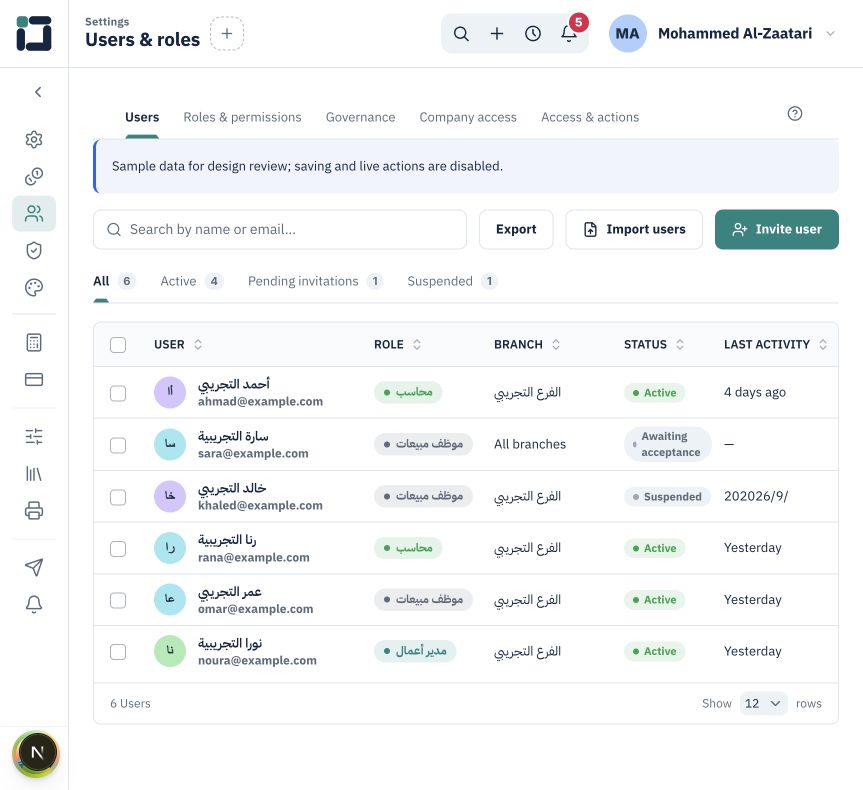The width and height of the screenshot is (863, 790).
Task: Sort by the BRANCH column
Action: [x=527, y=345]
